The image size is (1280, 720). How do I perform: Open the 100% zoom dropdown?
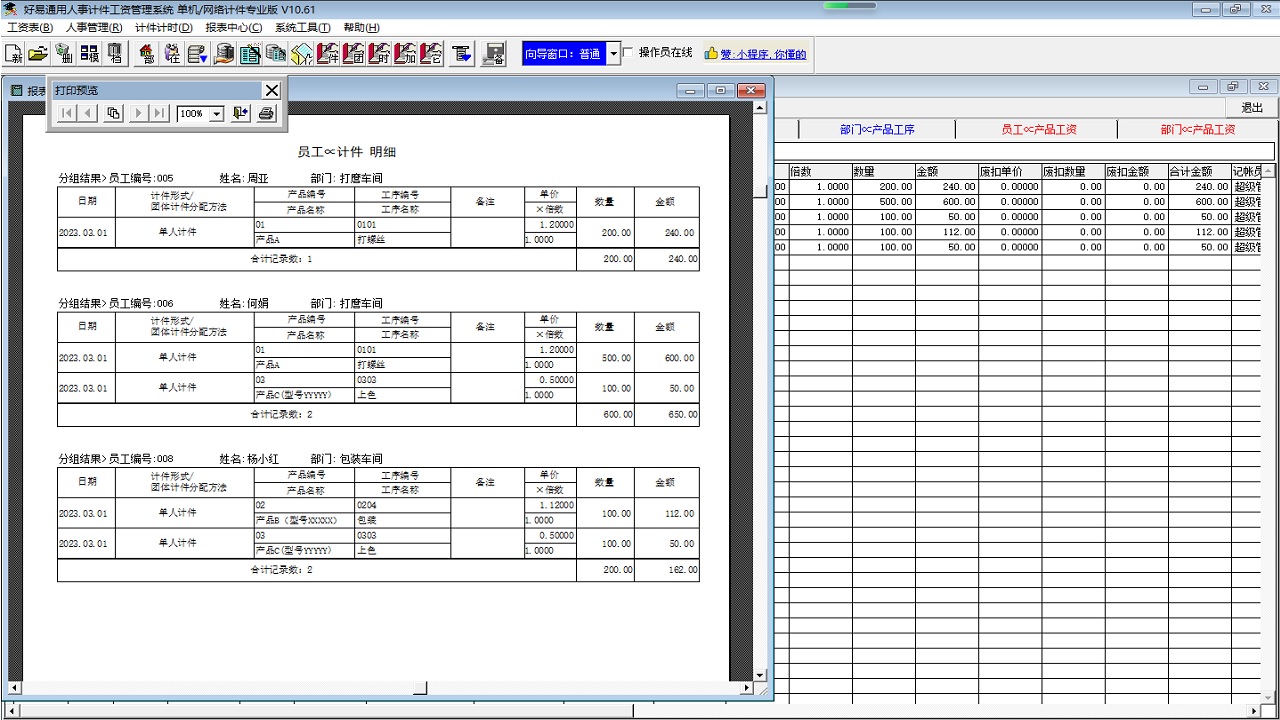click(216, 114)
